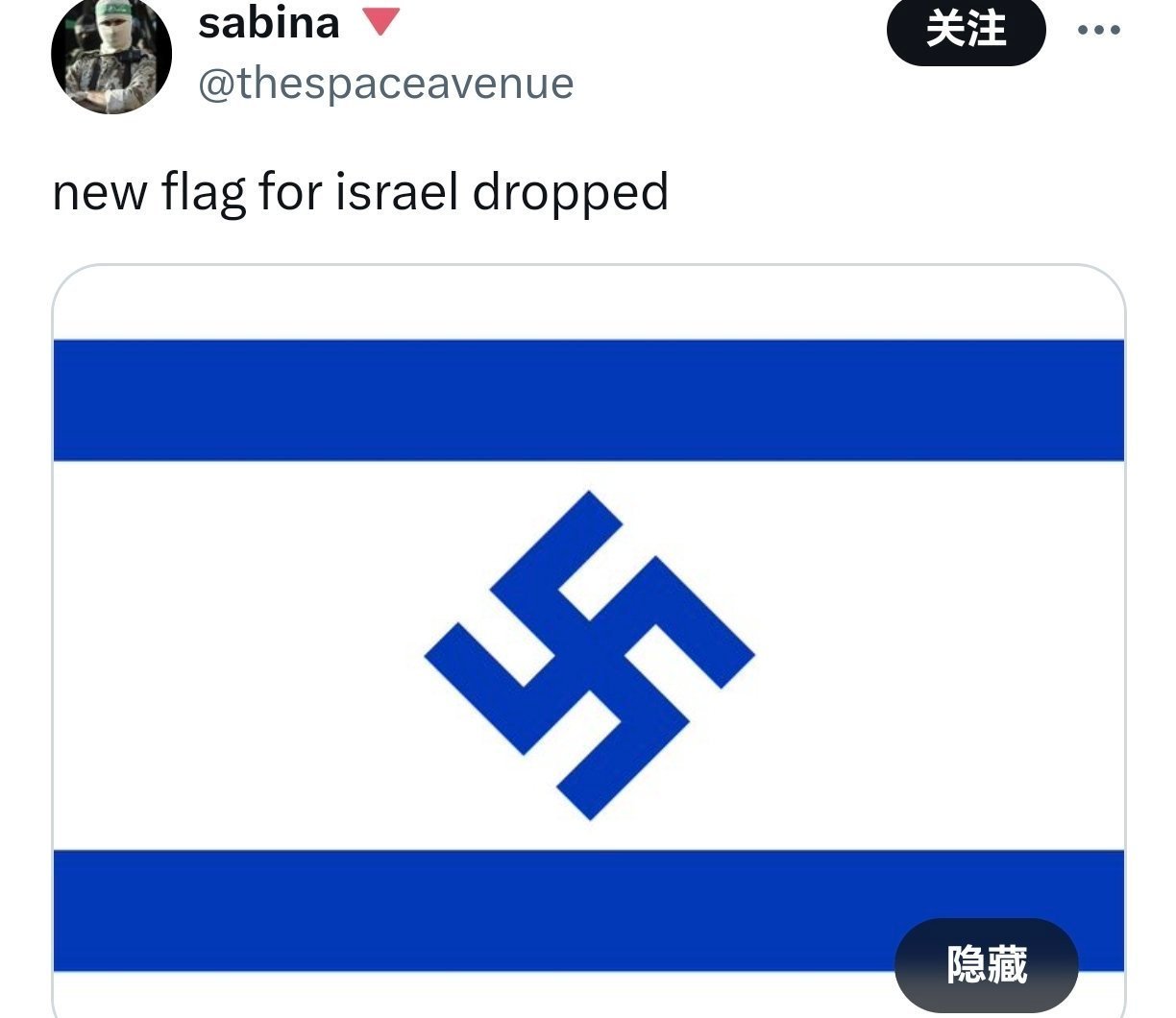The width and height of the screenshot is (1176, 1018).
Task: Tap the 隐藏 hide button on image
Action: (x=987, y=965)
